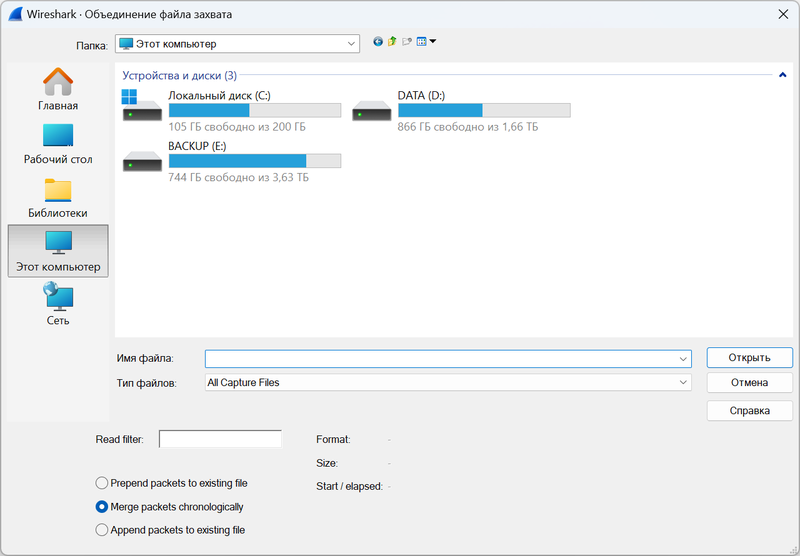Screen dimensions: 800x556
Task: Click the Start / elapsed: label
Action: [x=349, y=486]
